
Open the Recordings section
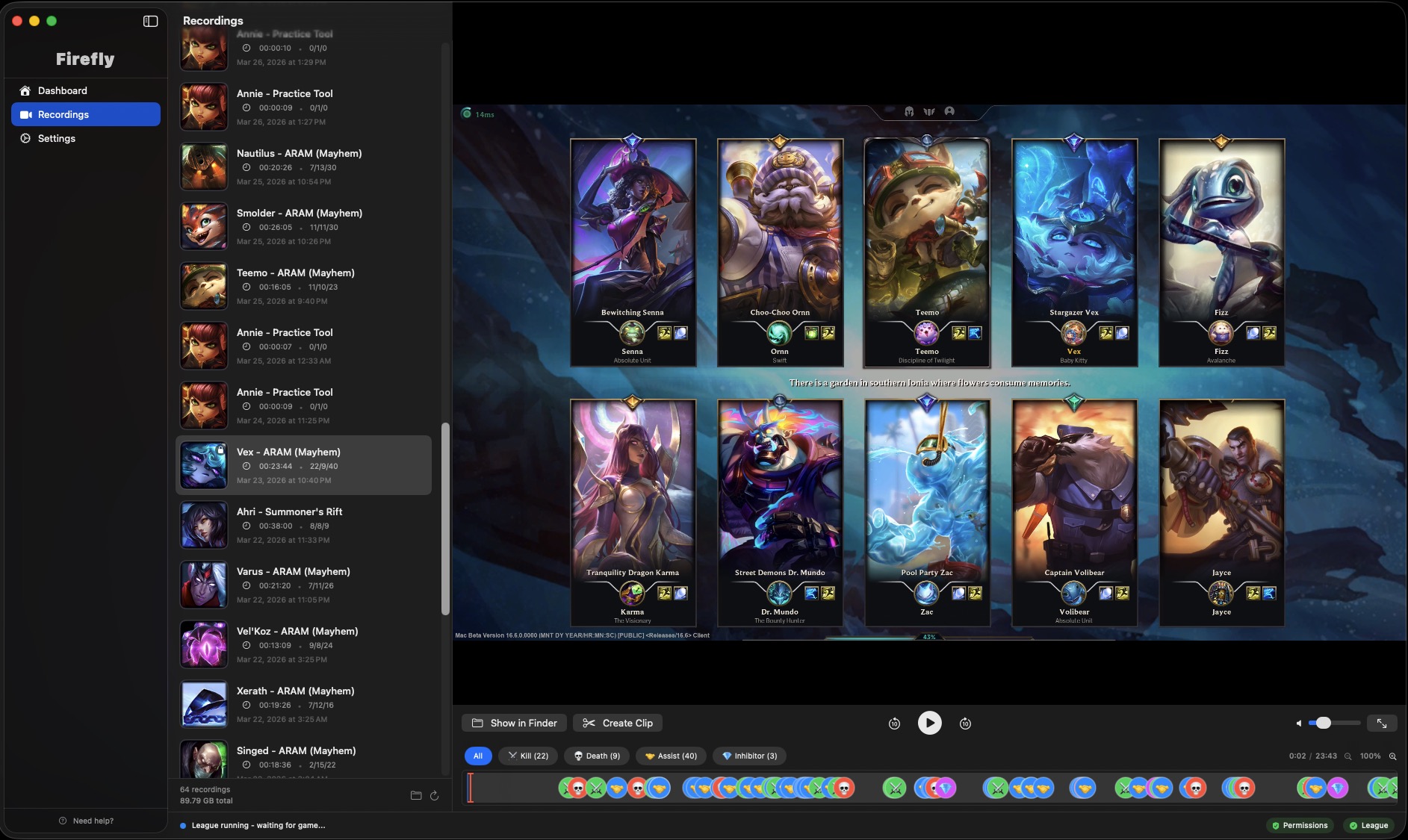(x=86, y=114)
